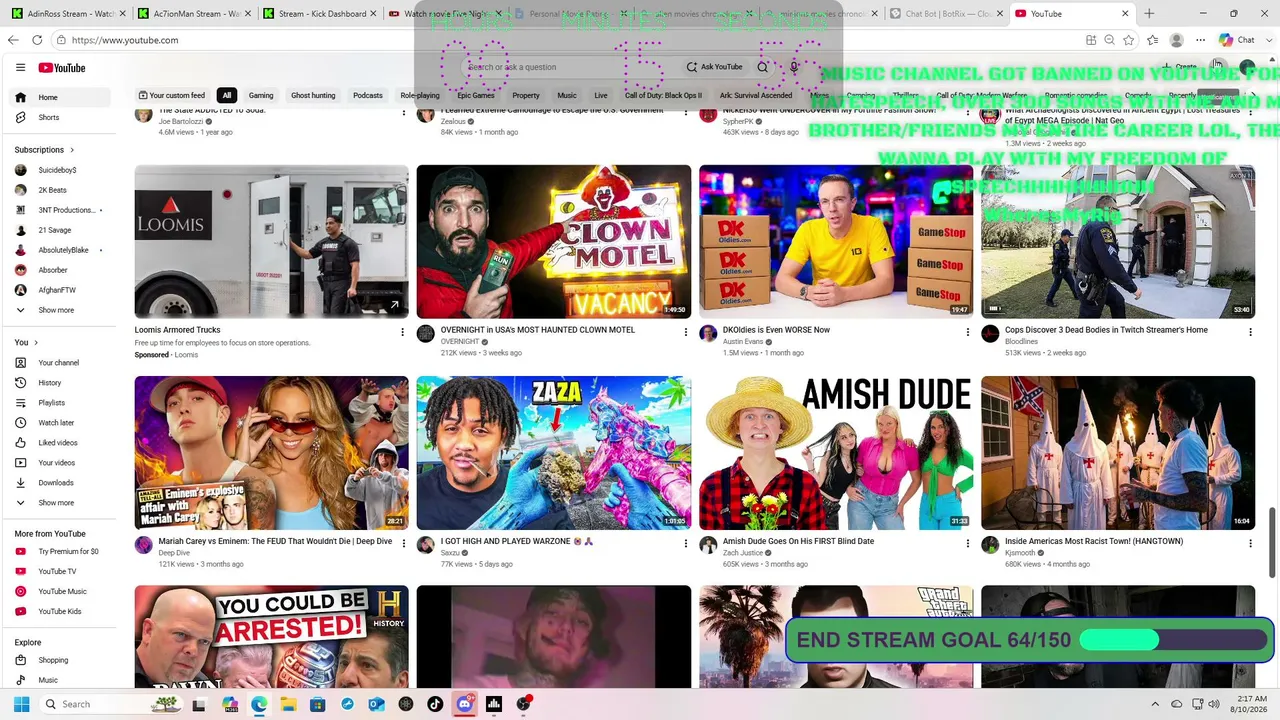Image resolution: width=1280 pixels, height=720 pixels.
Task: Open a new browser tab
Action: 1149,14
